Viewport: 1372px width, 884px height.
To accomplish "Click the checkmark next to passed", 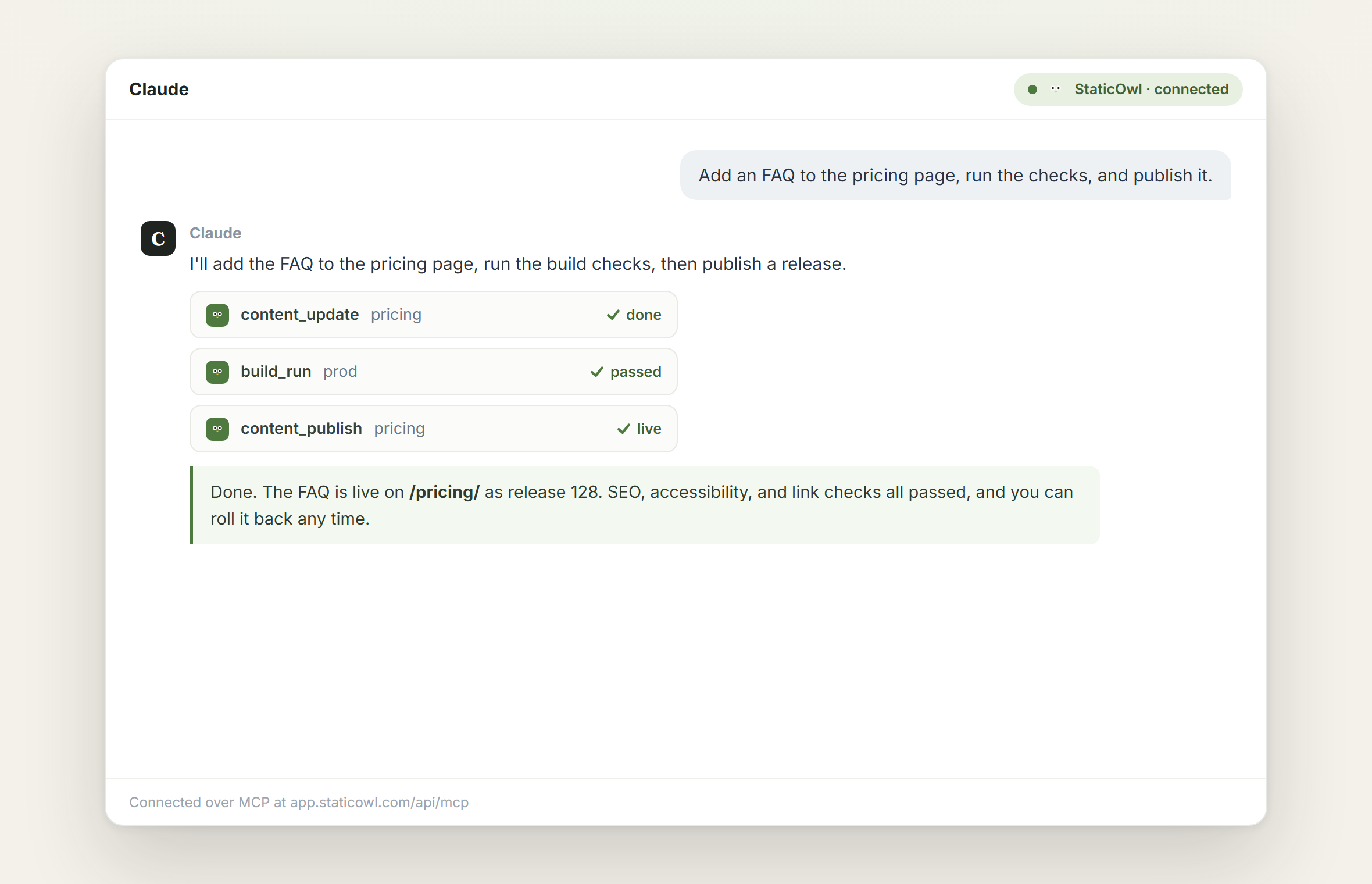I will pos(597,372).
